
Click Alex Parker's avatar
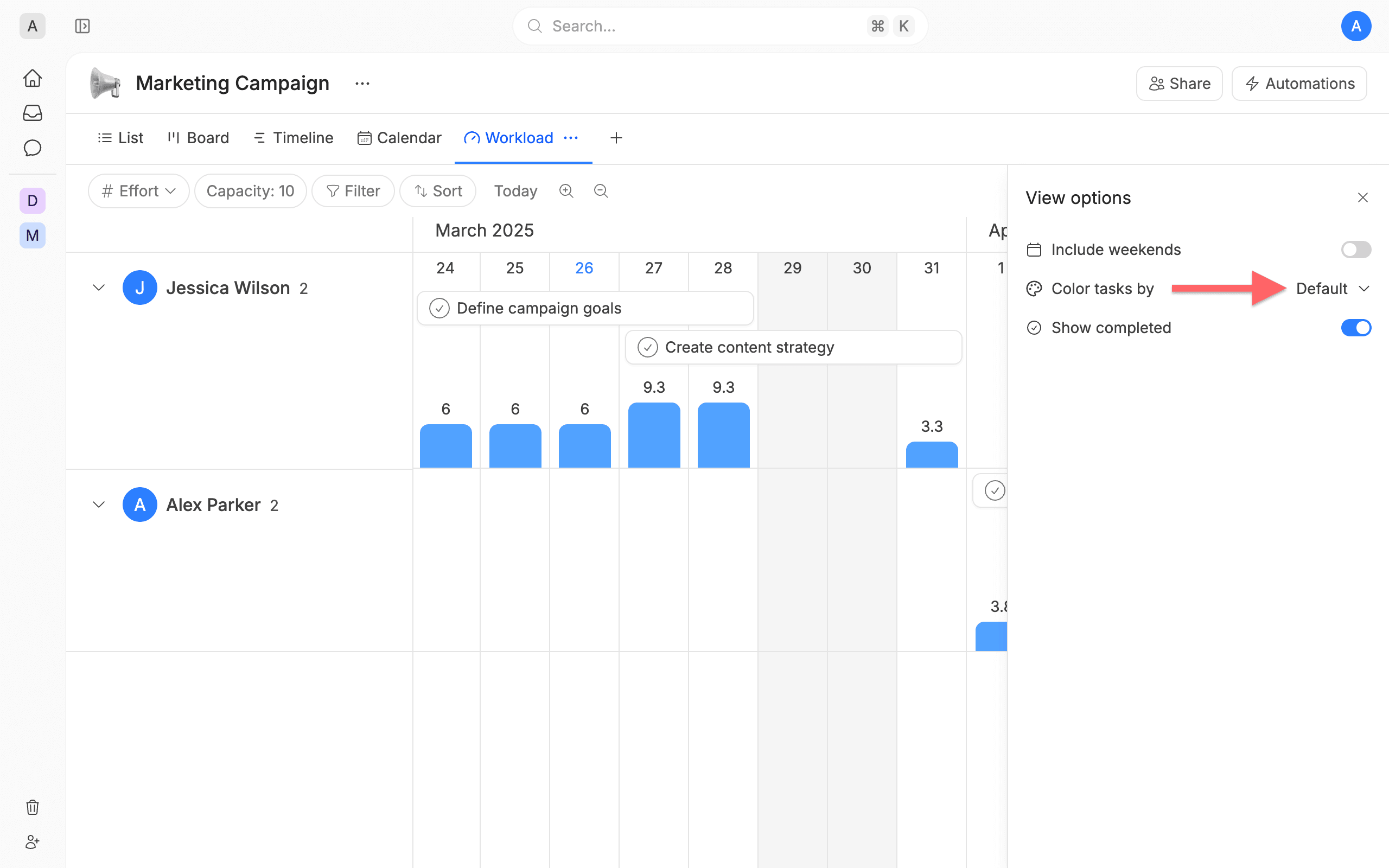point(140,505)
